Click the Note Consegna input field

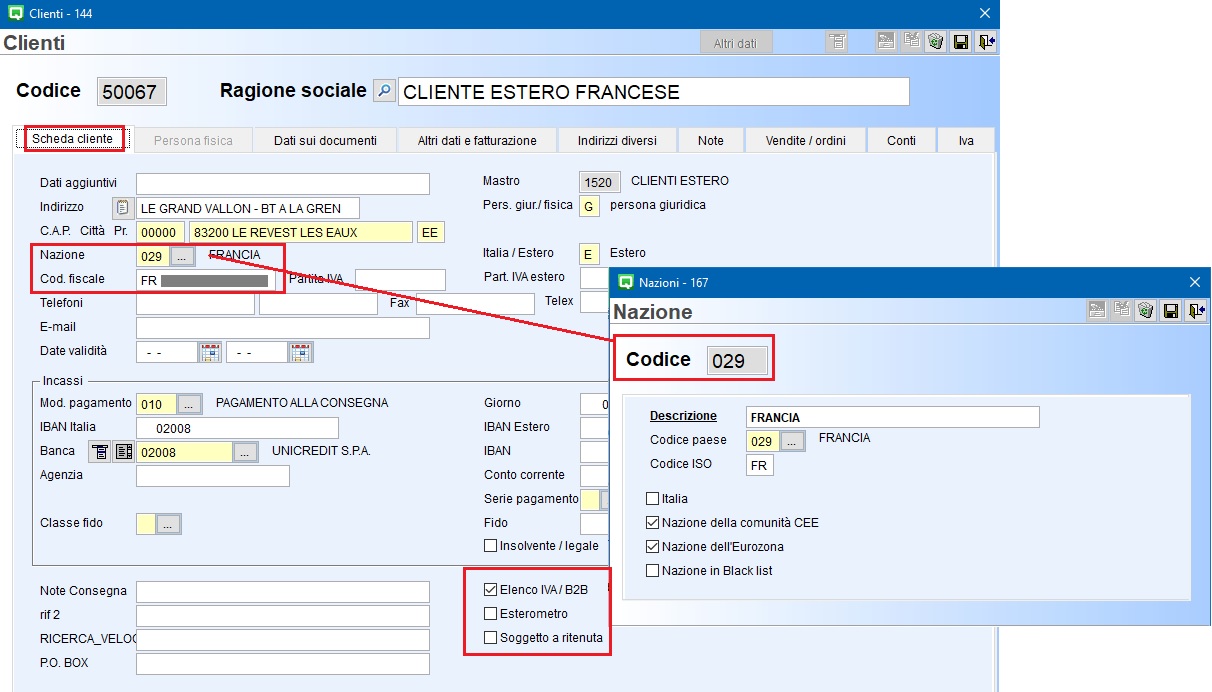coord(283,592)
